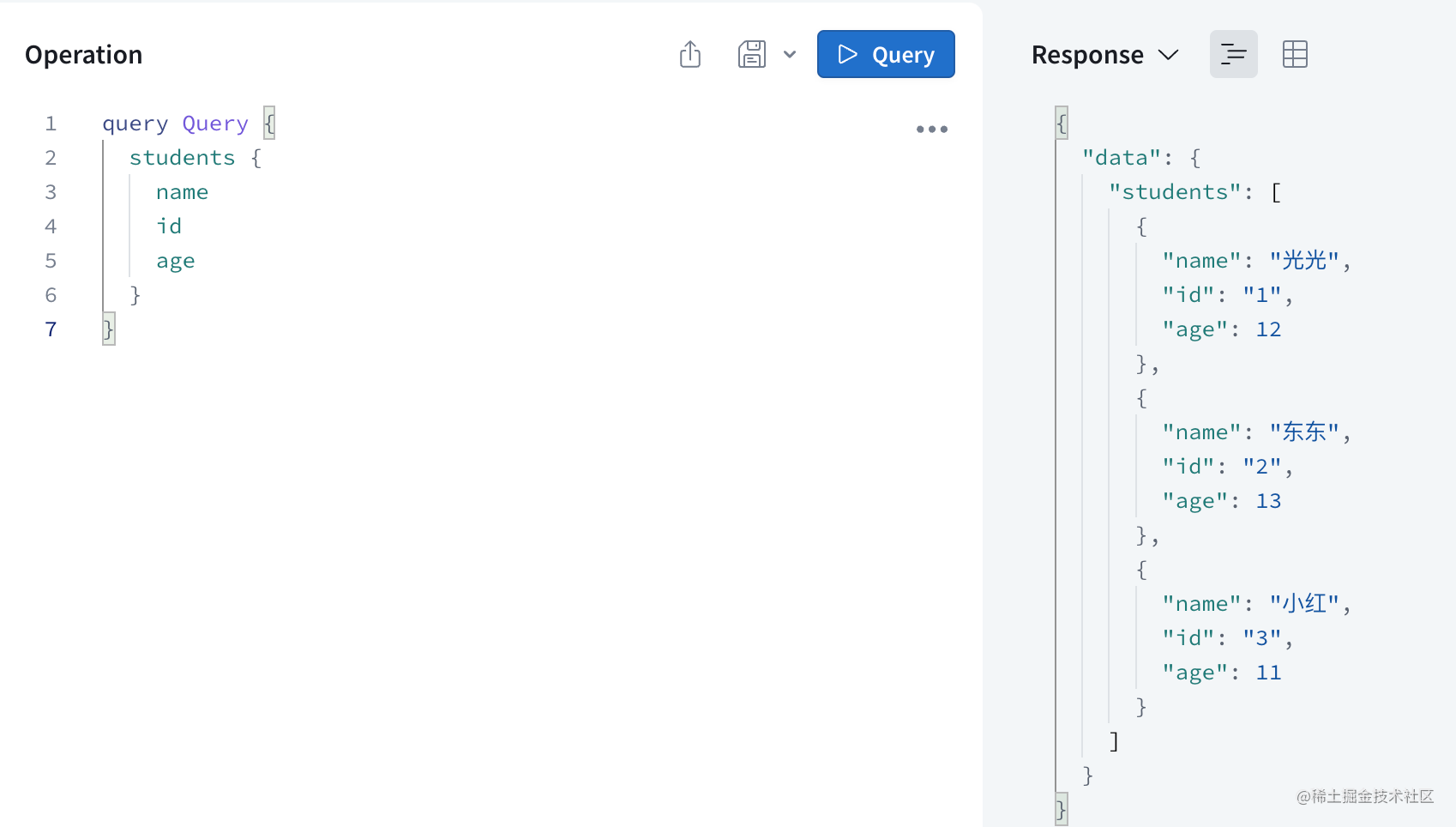Select the students field in the query editor
Screen dimensions: 1456x827
pyautogui.click(x=183, y=157)
